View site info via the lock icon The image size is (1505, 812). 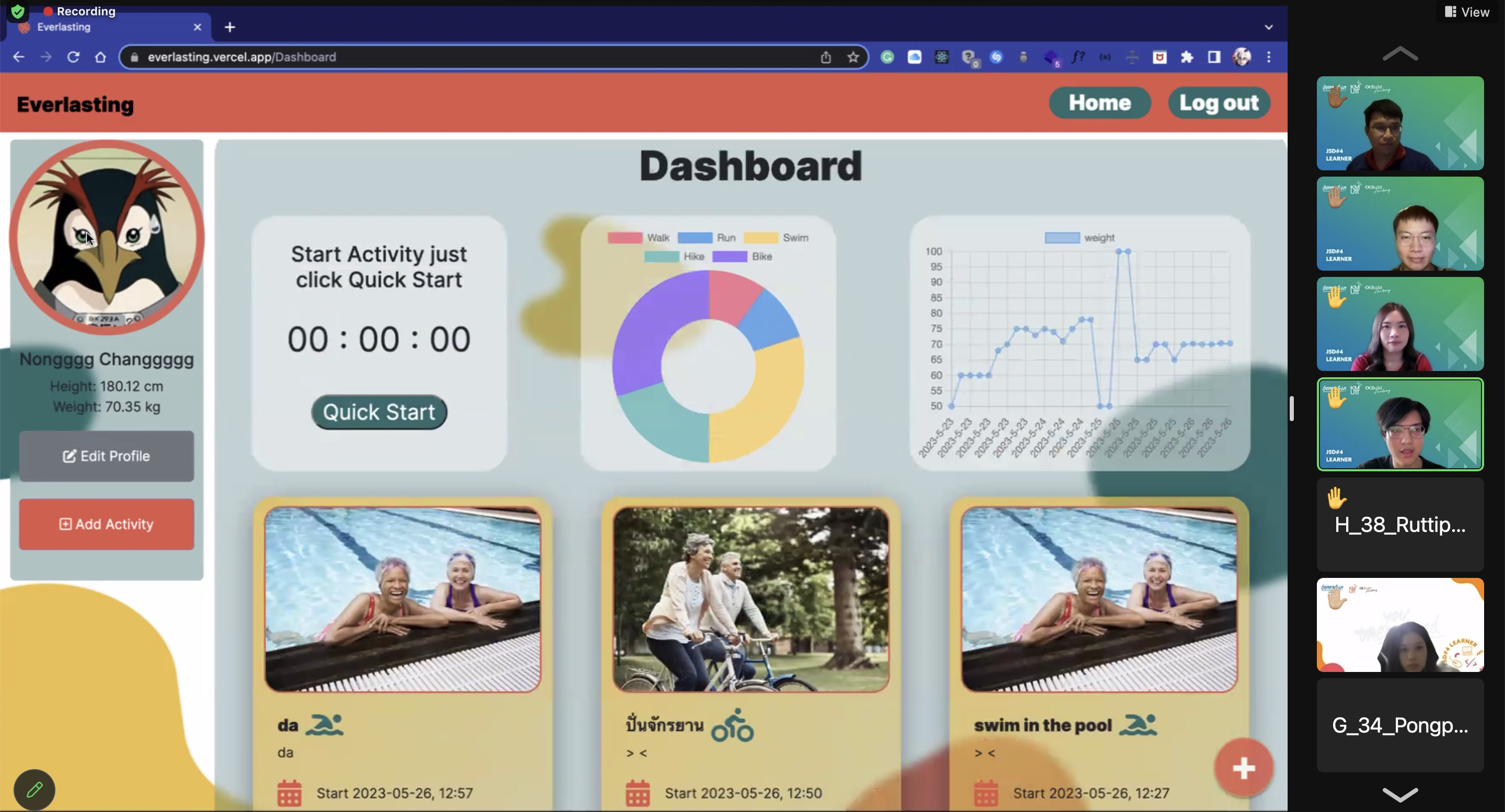pyautogui.click(x=134, y=57)
